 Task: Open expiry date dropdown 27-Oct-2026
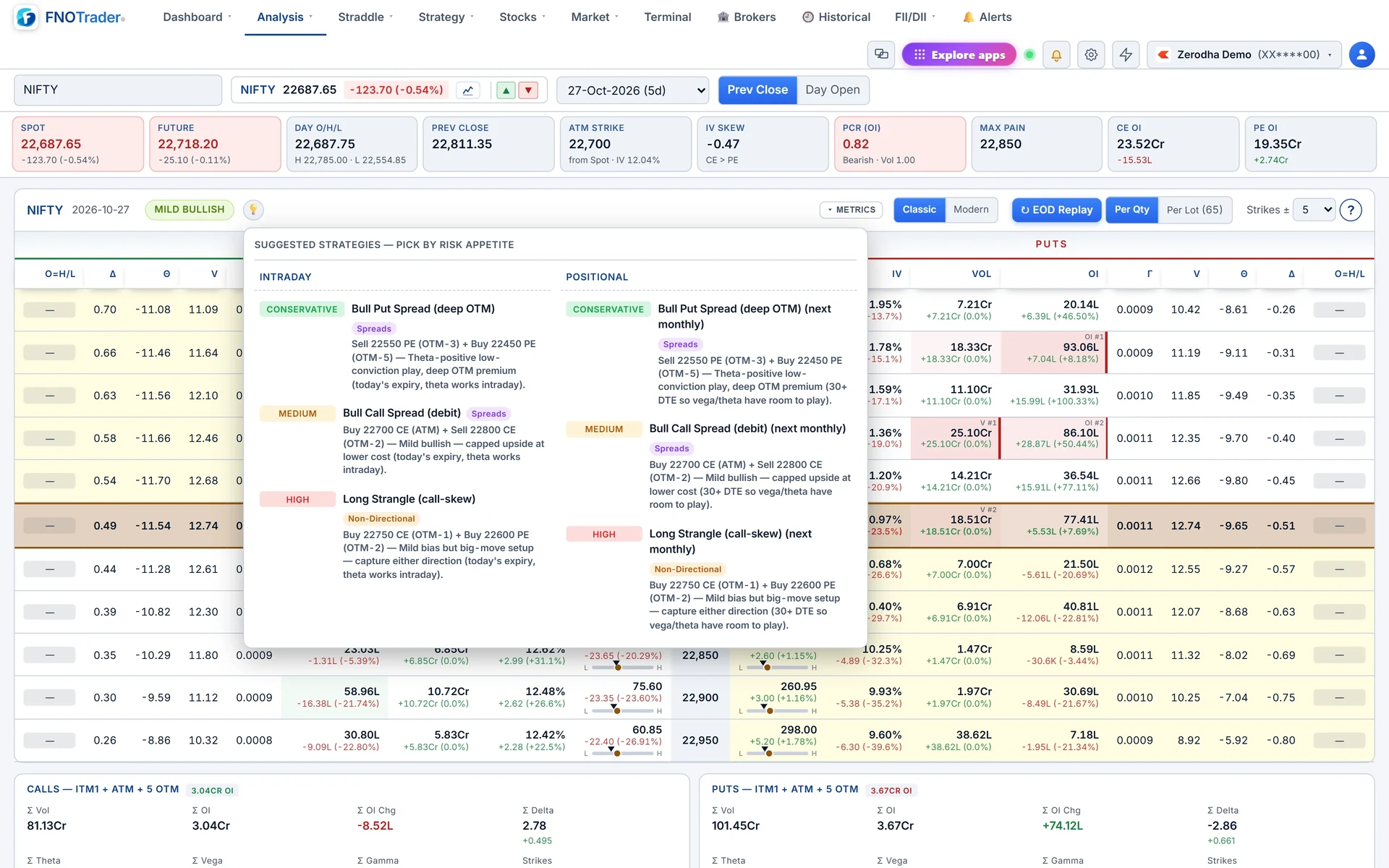(633, 90)
